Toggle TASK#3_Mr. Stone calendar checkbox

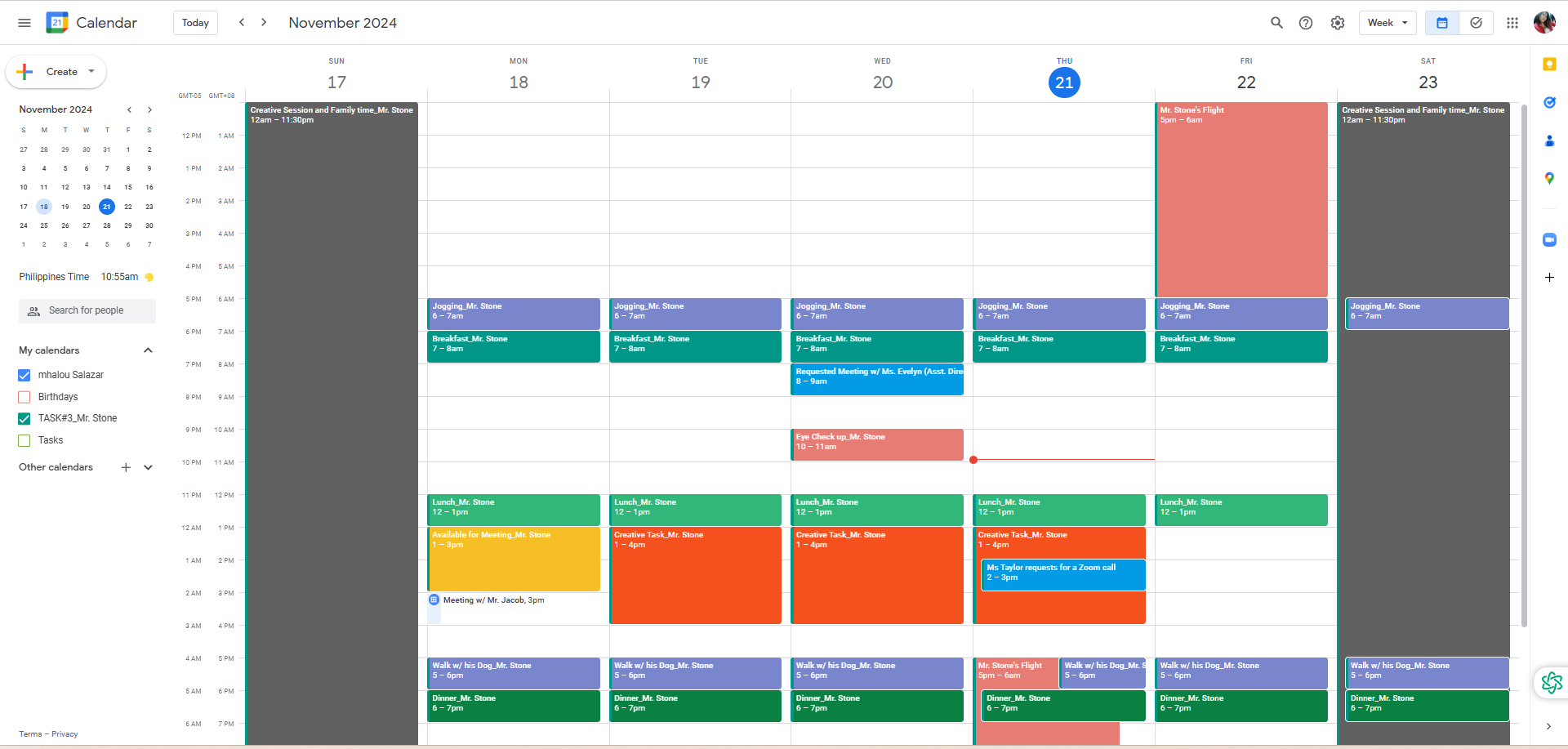click(24, 418)
